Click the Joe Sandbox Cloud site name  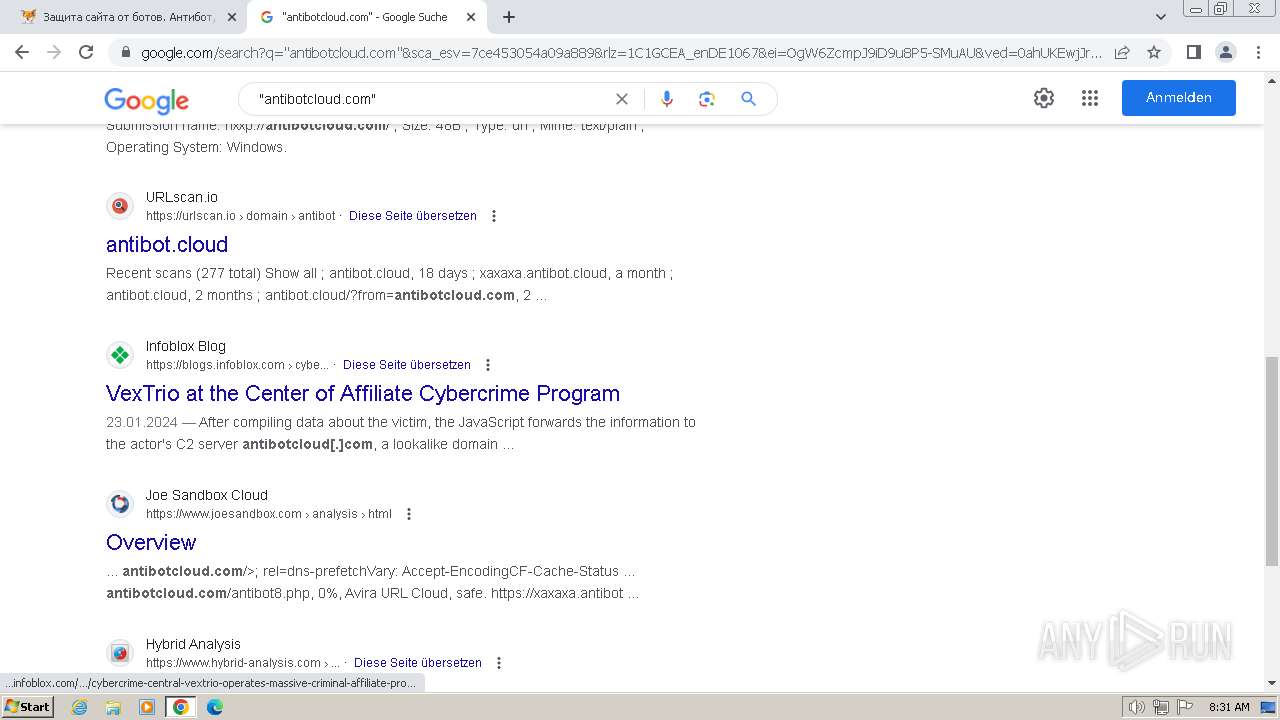point(207,495)
